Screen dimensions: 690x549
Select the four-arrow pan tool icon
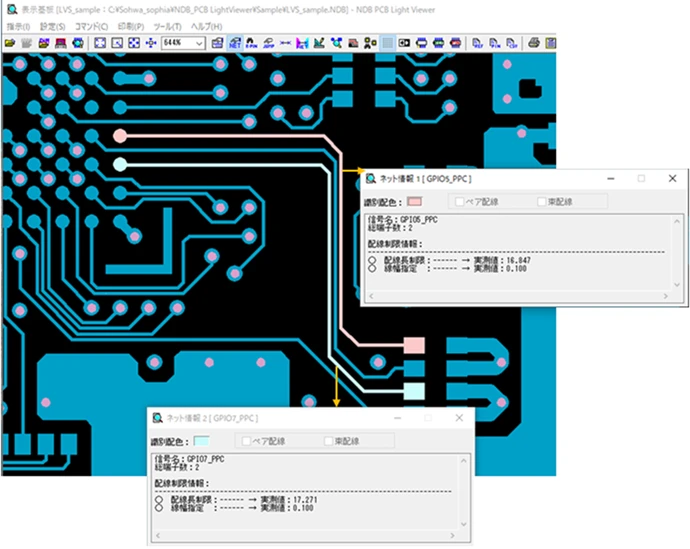coord(150,43)
